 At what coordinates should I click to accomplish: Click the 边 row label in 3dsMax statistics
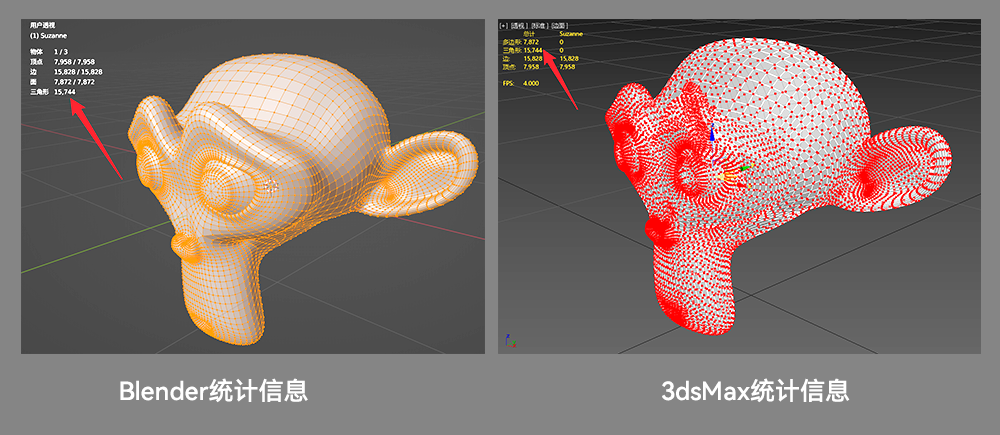[506, 59]
